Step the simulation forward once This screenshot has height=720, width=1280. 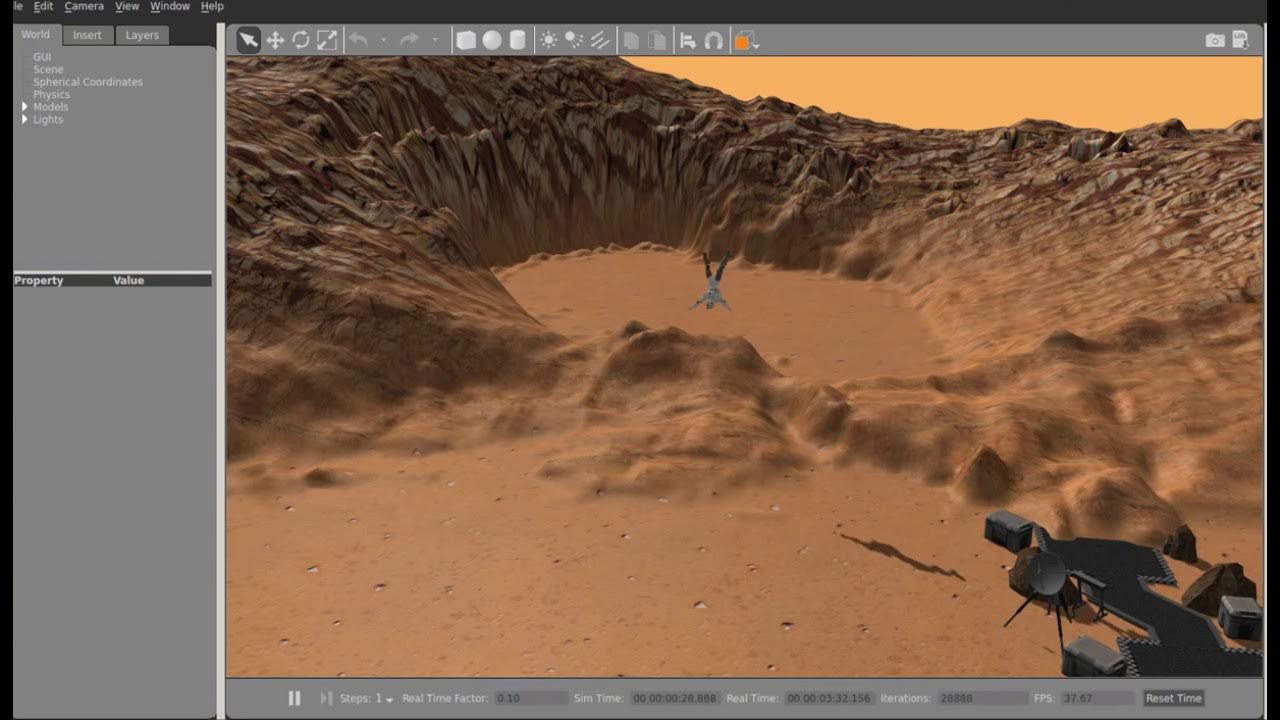click(x=326, y=698)
